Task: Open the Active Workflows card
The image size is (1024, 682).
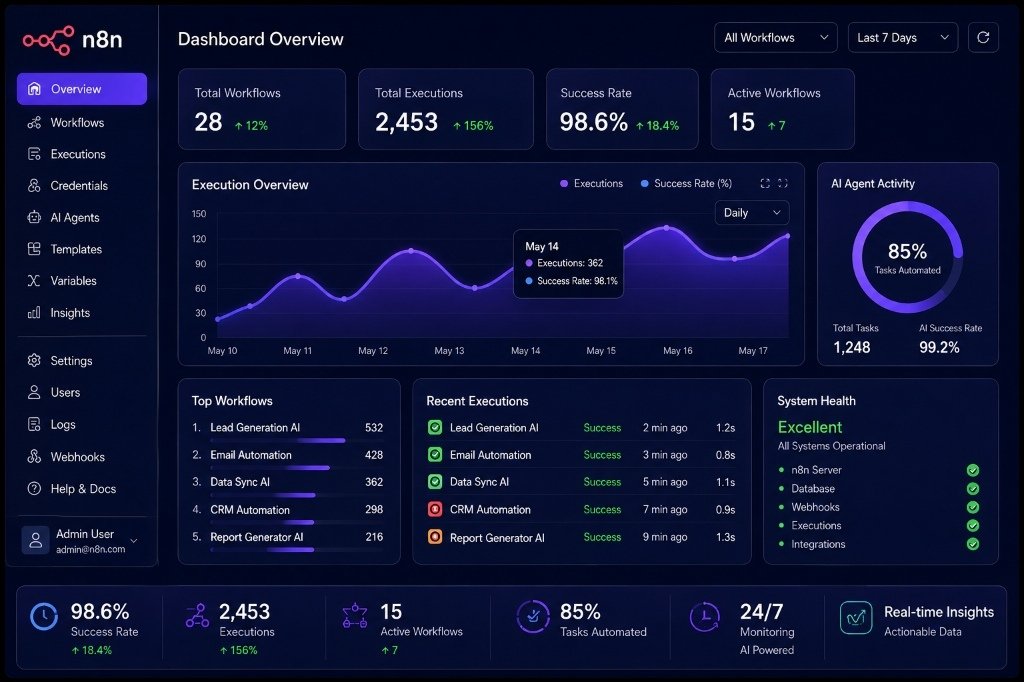Action: point(782,109)
